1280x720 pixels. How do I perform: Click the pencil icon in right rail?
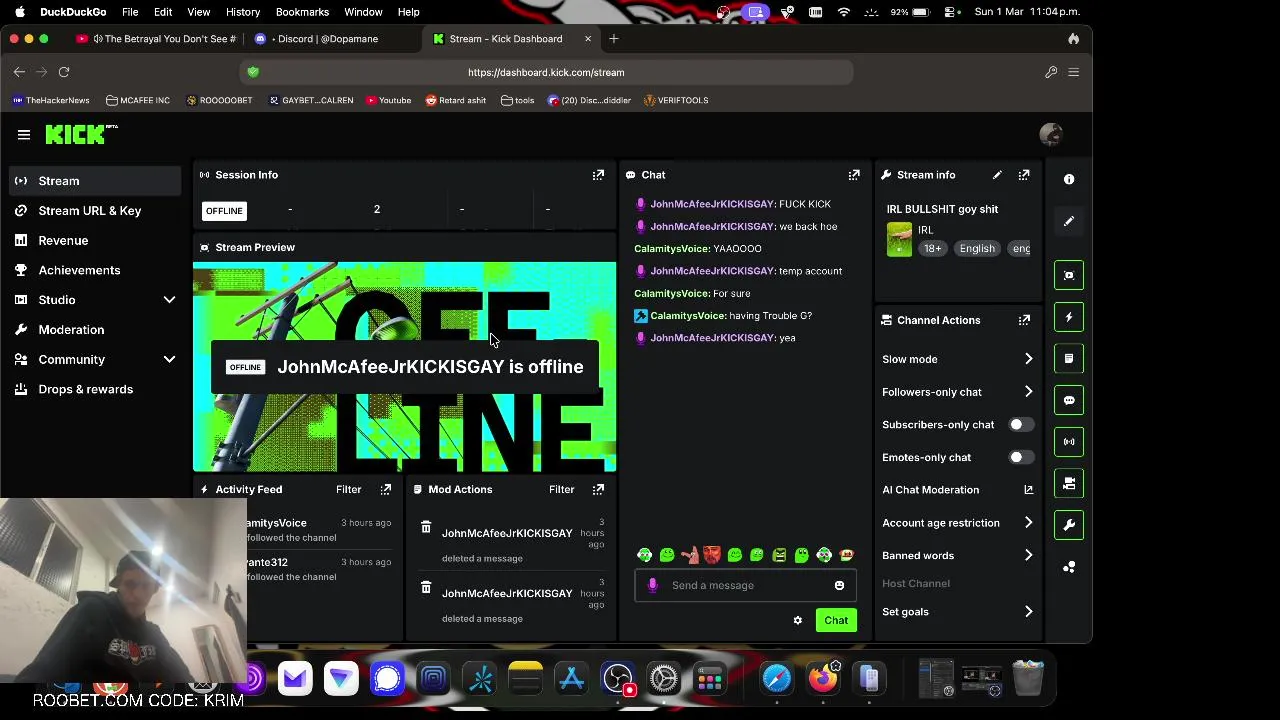point(1069,221)
